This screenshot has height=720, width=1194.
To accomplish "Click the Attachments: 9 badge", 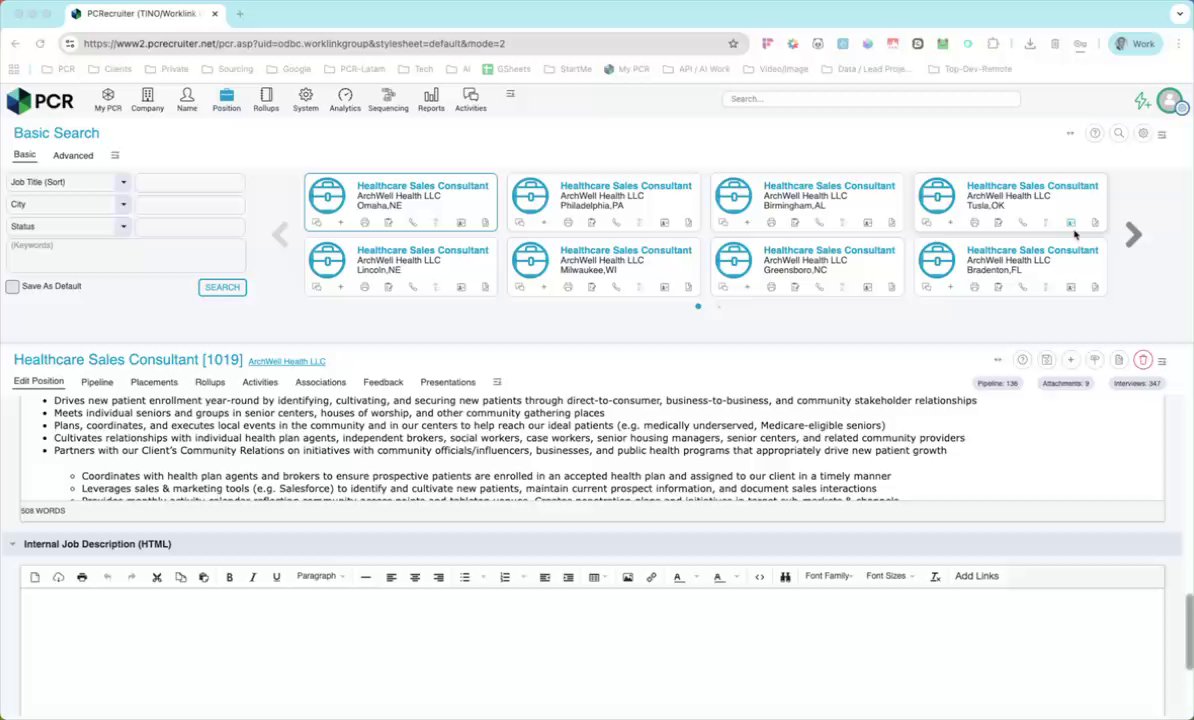I will point(1065,384).
